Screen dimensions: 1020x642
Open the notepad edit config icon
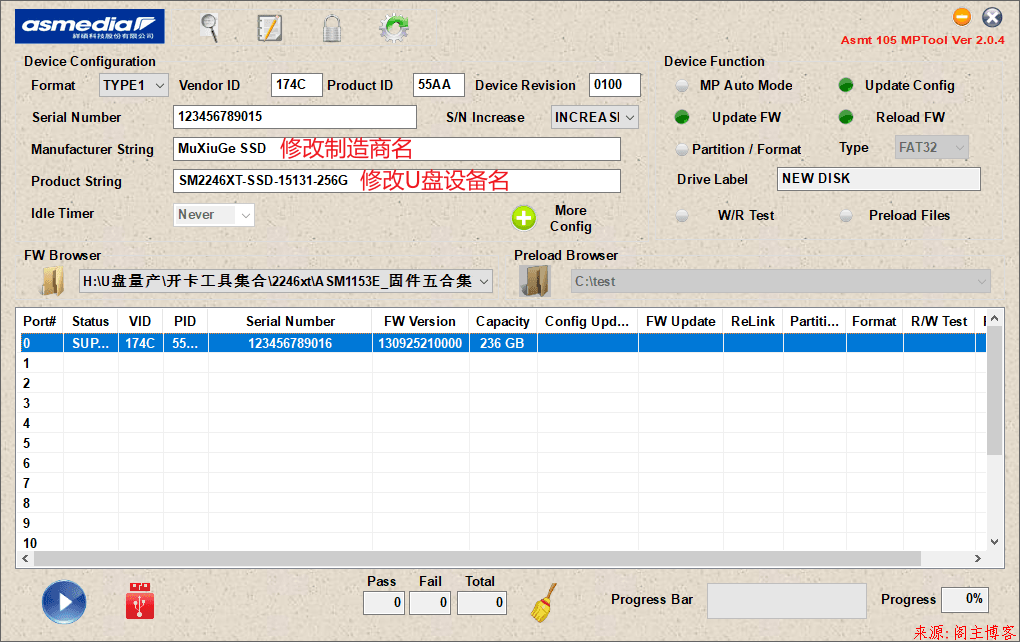269,28
